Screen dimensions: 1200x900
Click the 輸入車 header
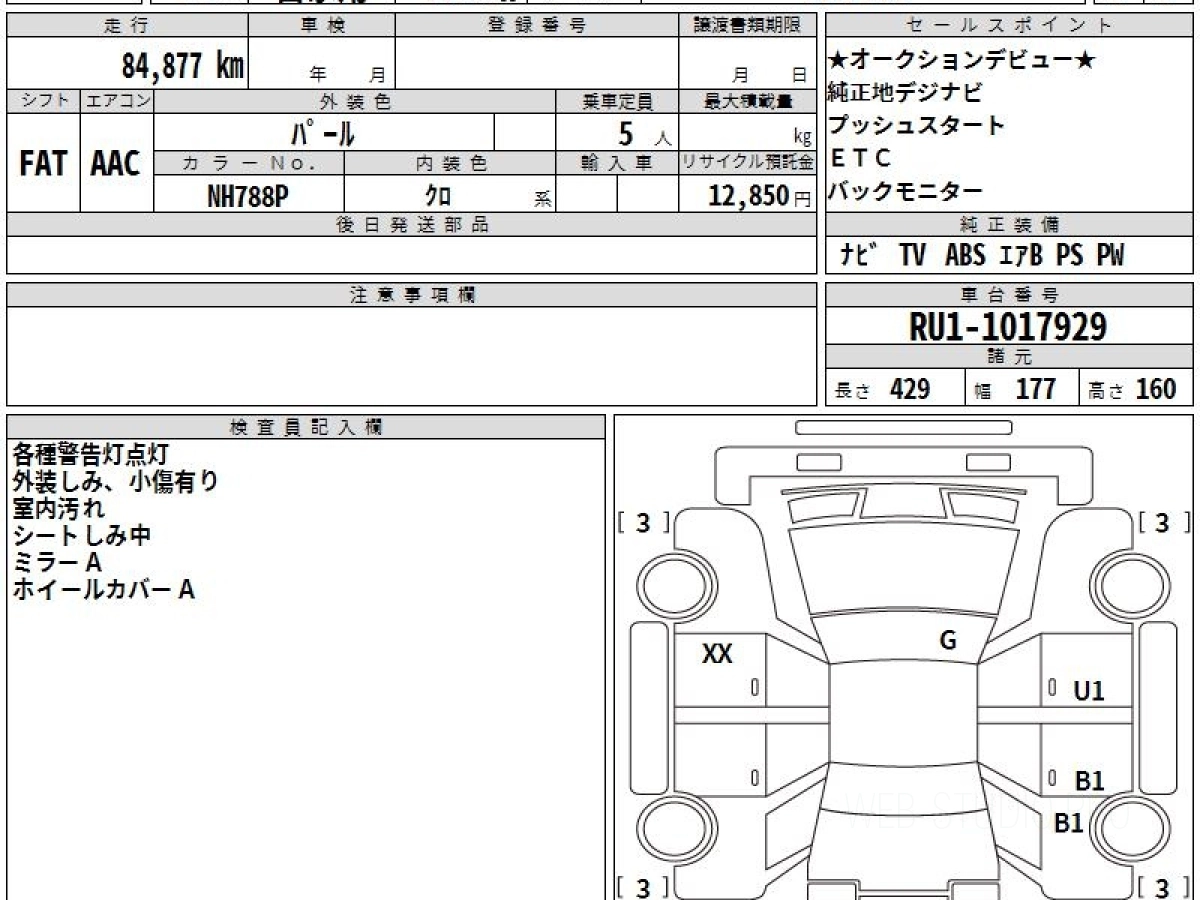617,163
